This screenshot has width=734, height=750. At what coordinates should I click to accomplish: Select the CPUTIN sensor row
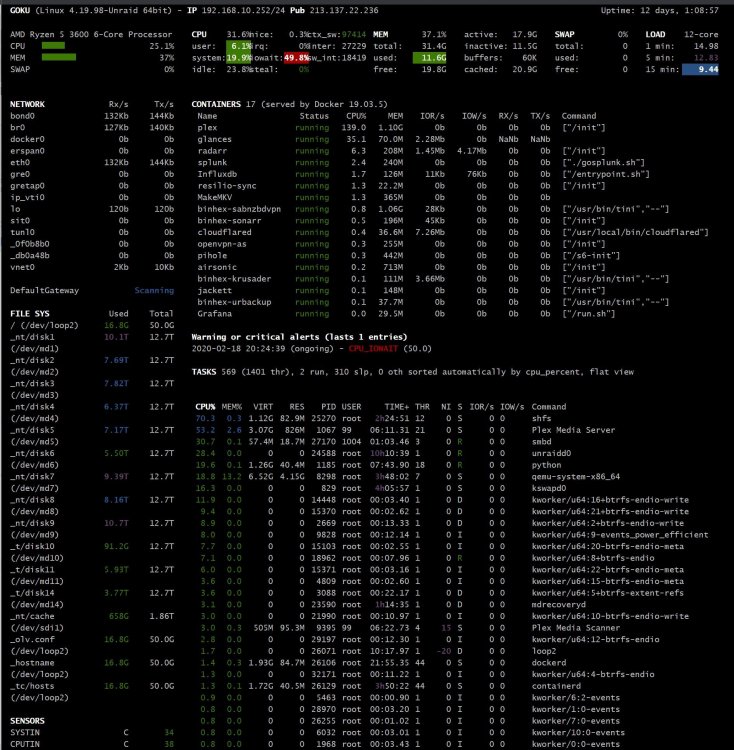(92, 744)
